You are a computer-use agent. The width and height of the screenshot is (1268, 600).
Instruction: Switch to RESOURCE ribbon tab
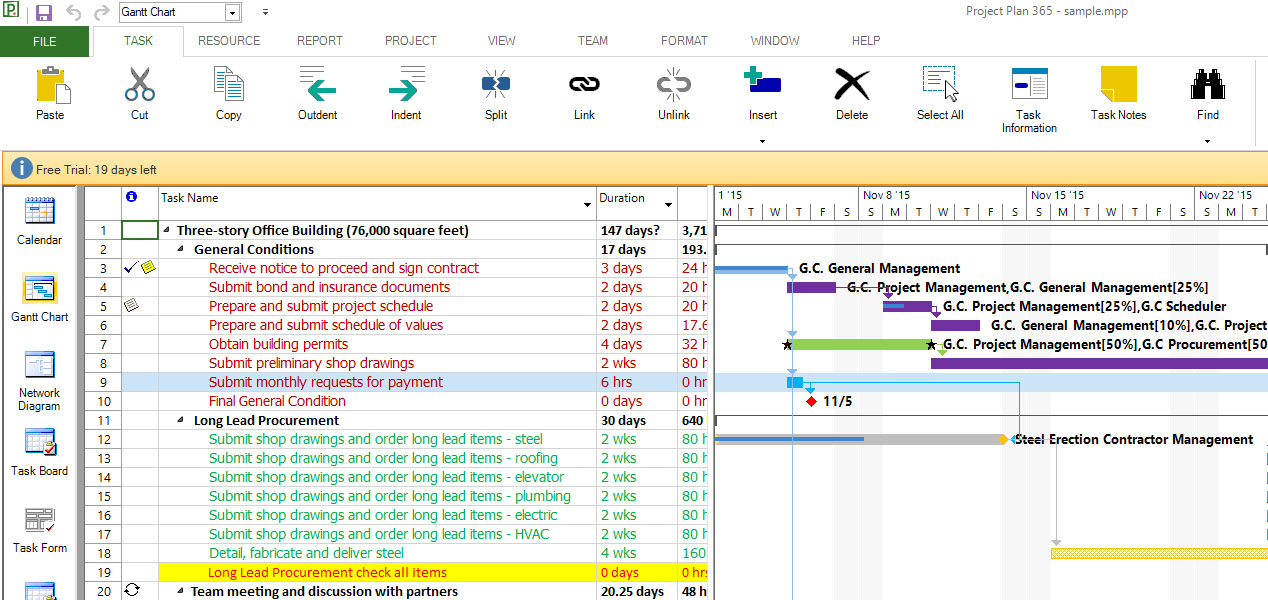[229, 41]
